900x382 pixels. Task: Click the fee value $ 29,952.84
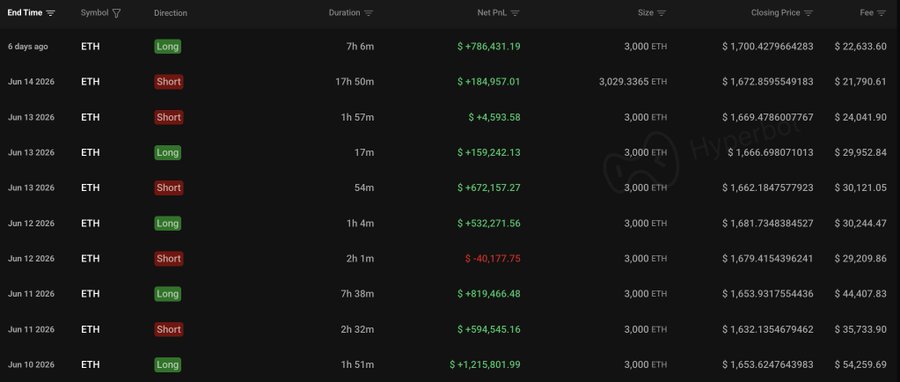(x=860, y=153)
